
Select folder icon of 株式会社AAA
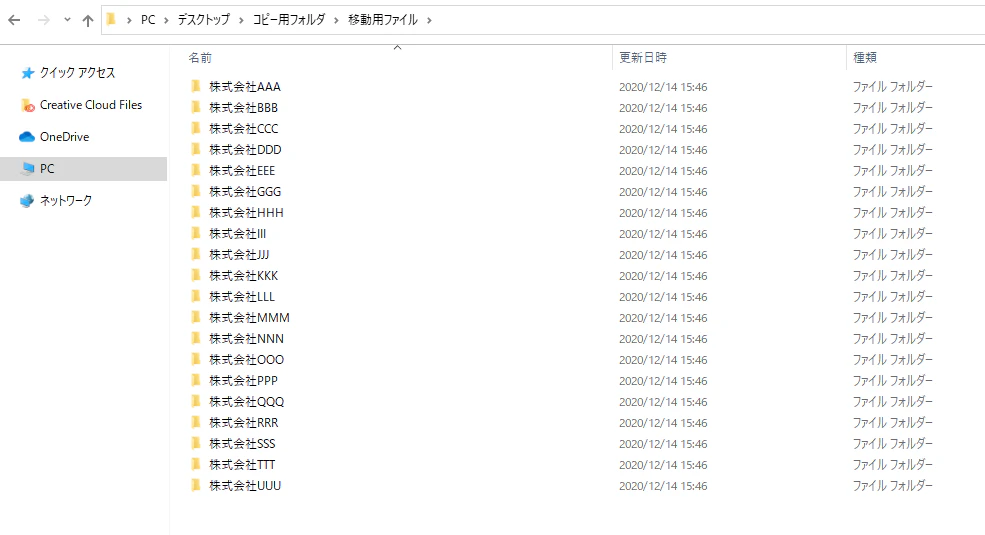[x=196, y=86]
